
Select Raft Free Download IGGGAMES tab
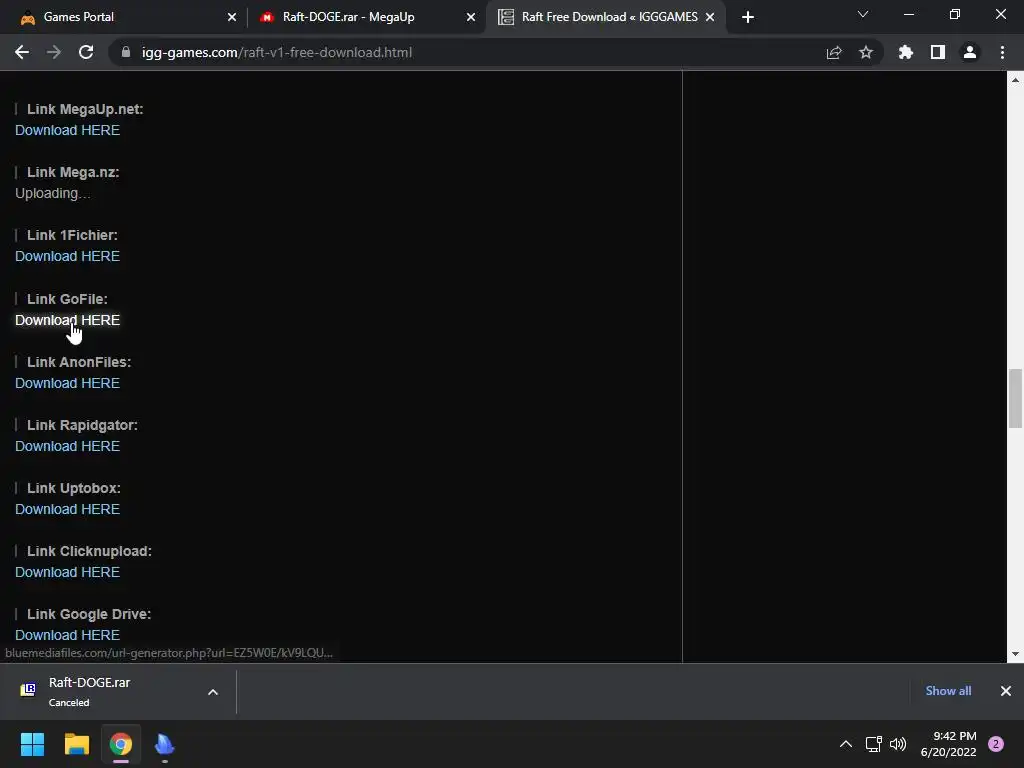605,17
